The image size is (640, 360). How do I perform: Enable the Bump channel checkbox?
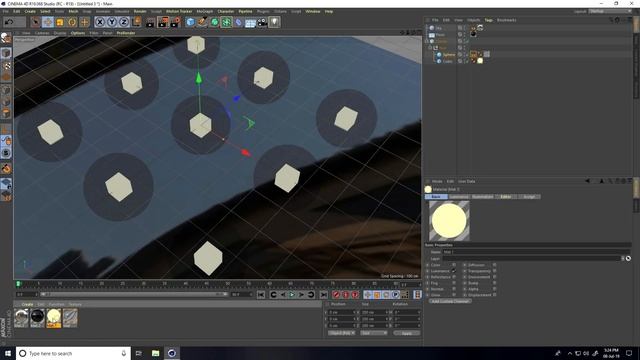pos(494,283)
